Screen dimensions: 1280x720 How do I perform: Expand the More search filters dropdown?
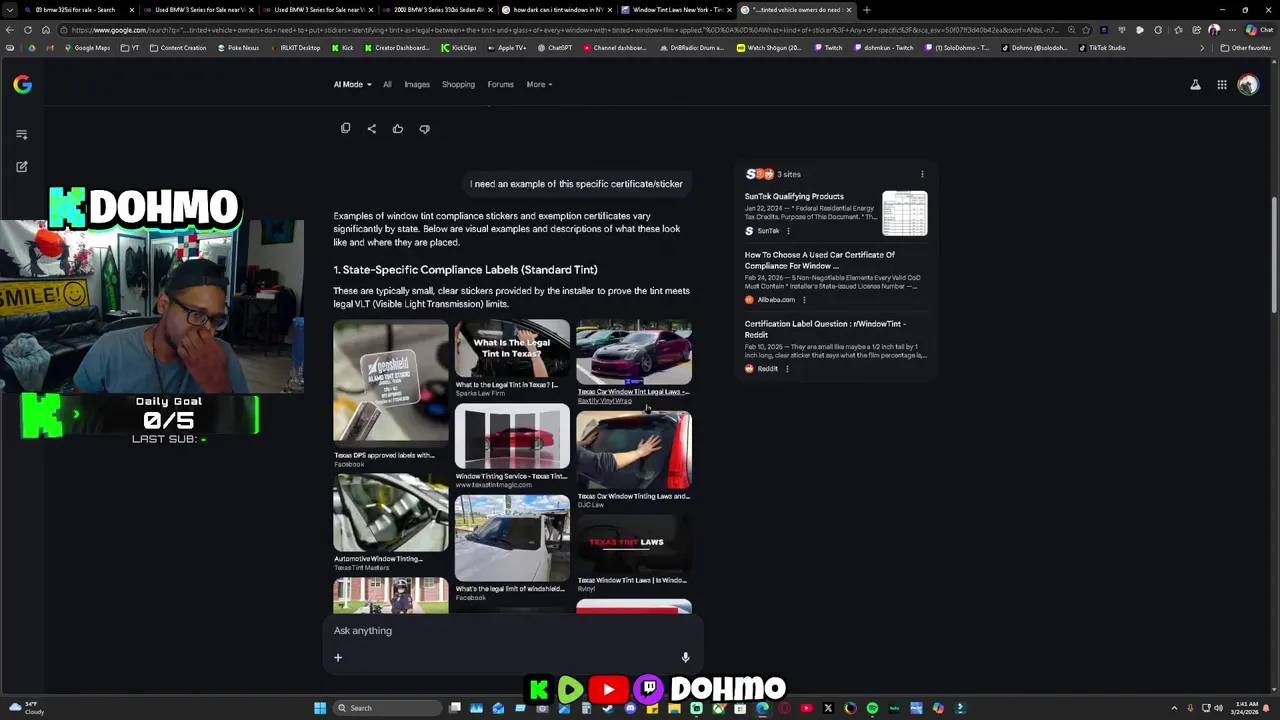pyautogui.click(x=539, y=85)
